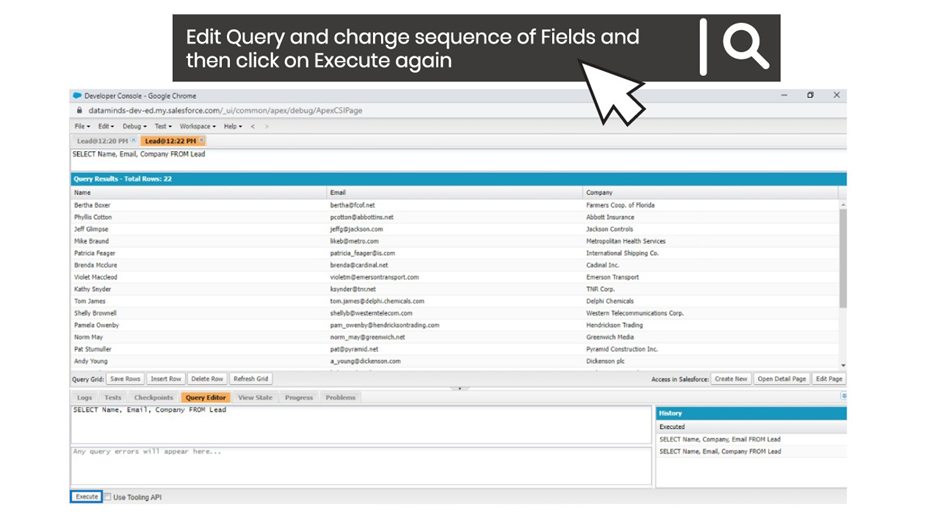The image size is (940, 529).
Task: Select the Jeff Glimpse name cell
Action: [198, 229]
